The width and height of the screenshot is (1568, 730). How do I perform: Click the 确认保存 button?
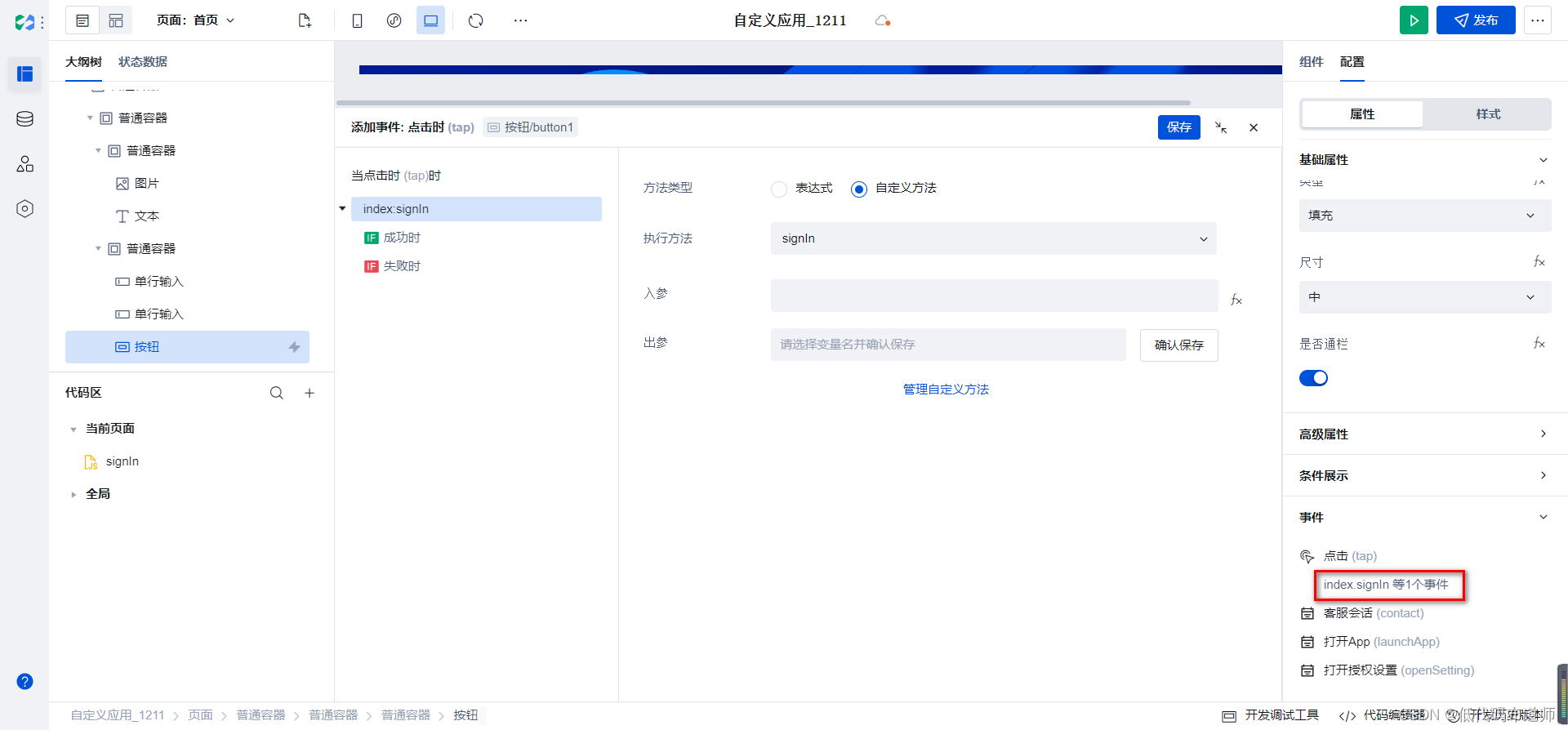click(1179, 345)
